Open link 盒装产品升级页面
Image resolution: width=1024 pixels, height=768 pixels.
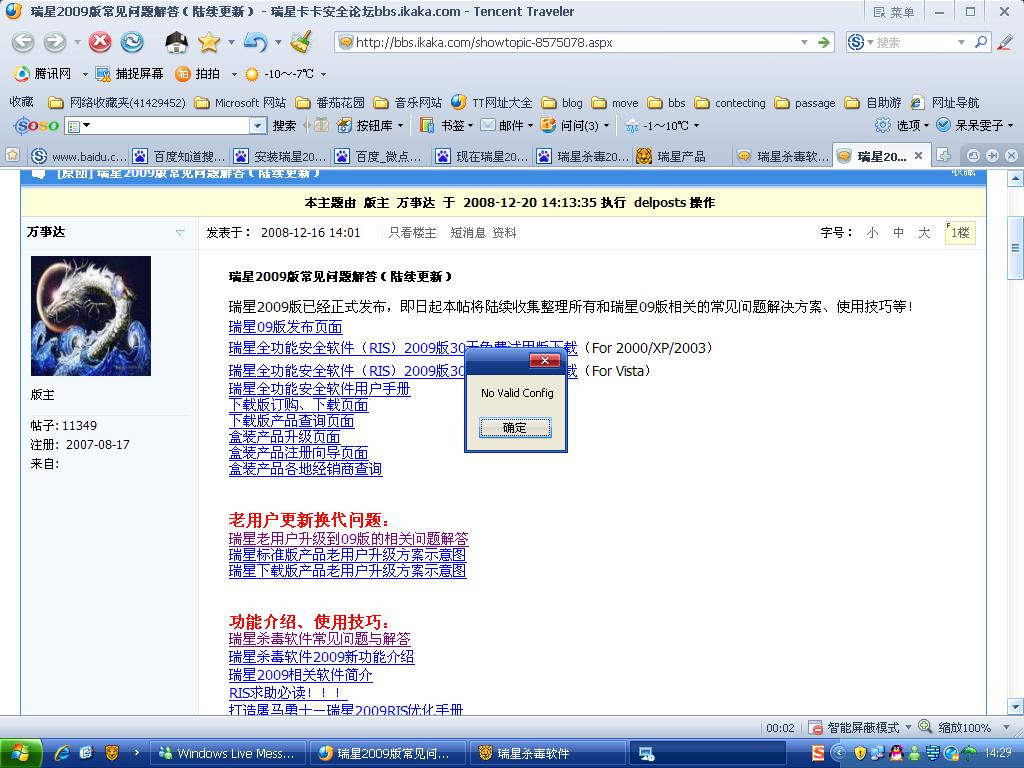tap(284, 437)
